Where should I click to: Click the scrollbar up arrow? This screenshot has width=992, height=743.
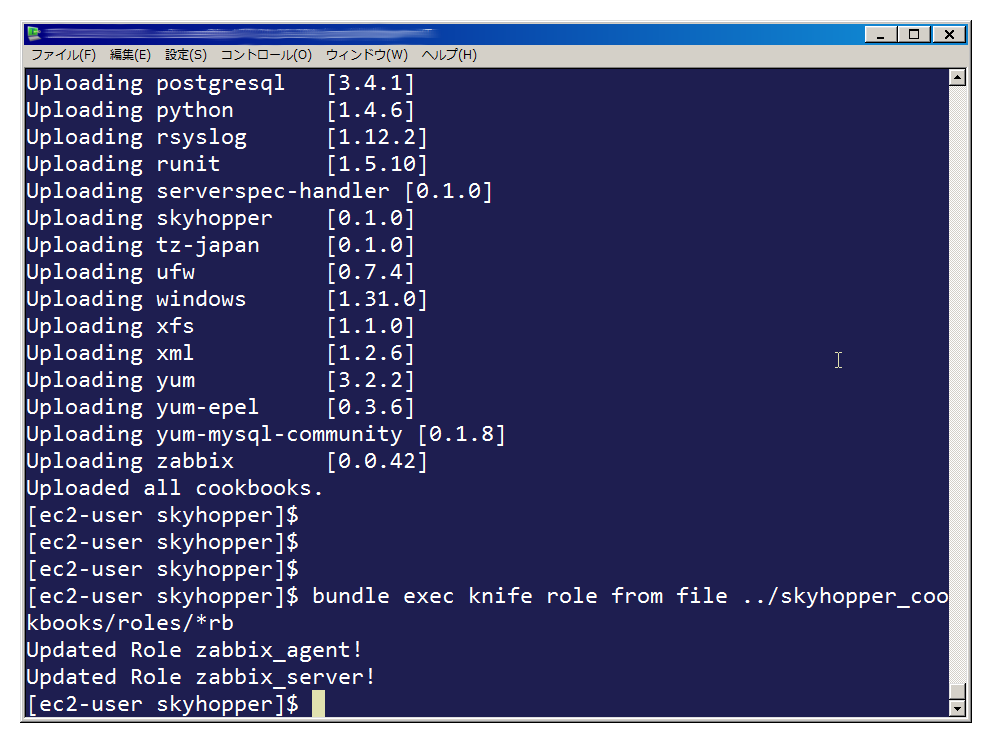(x=957, y=77)
